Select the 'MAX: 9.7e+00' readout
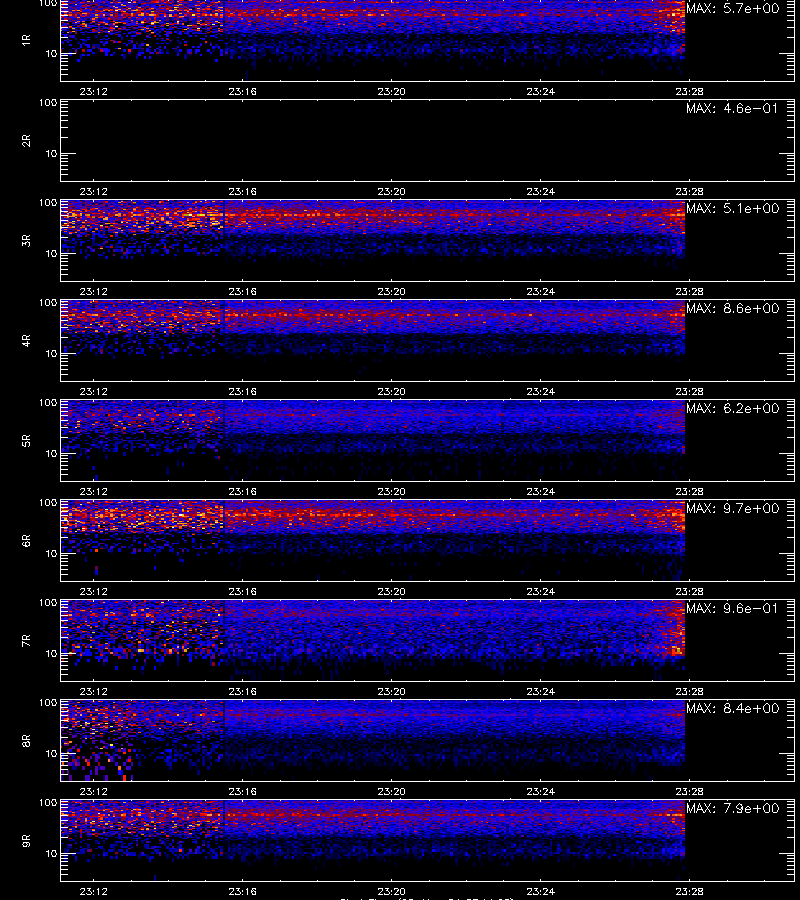Screen dimensions: 800x900 [733, 508]
